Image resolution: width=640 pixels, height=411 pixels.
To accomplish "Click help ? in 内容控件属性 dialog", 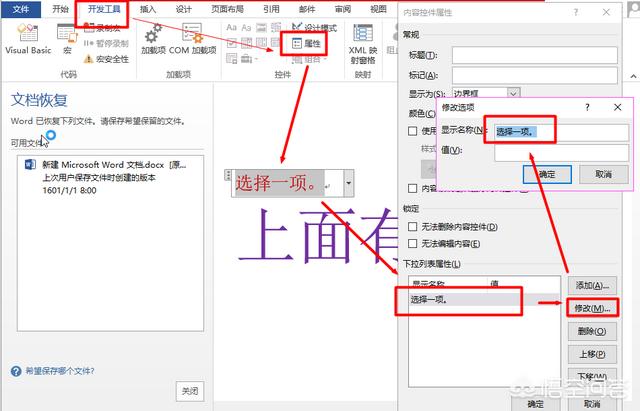I will (x=576, y=12).
